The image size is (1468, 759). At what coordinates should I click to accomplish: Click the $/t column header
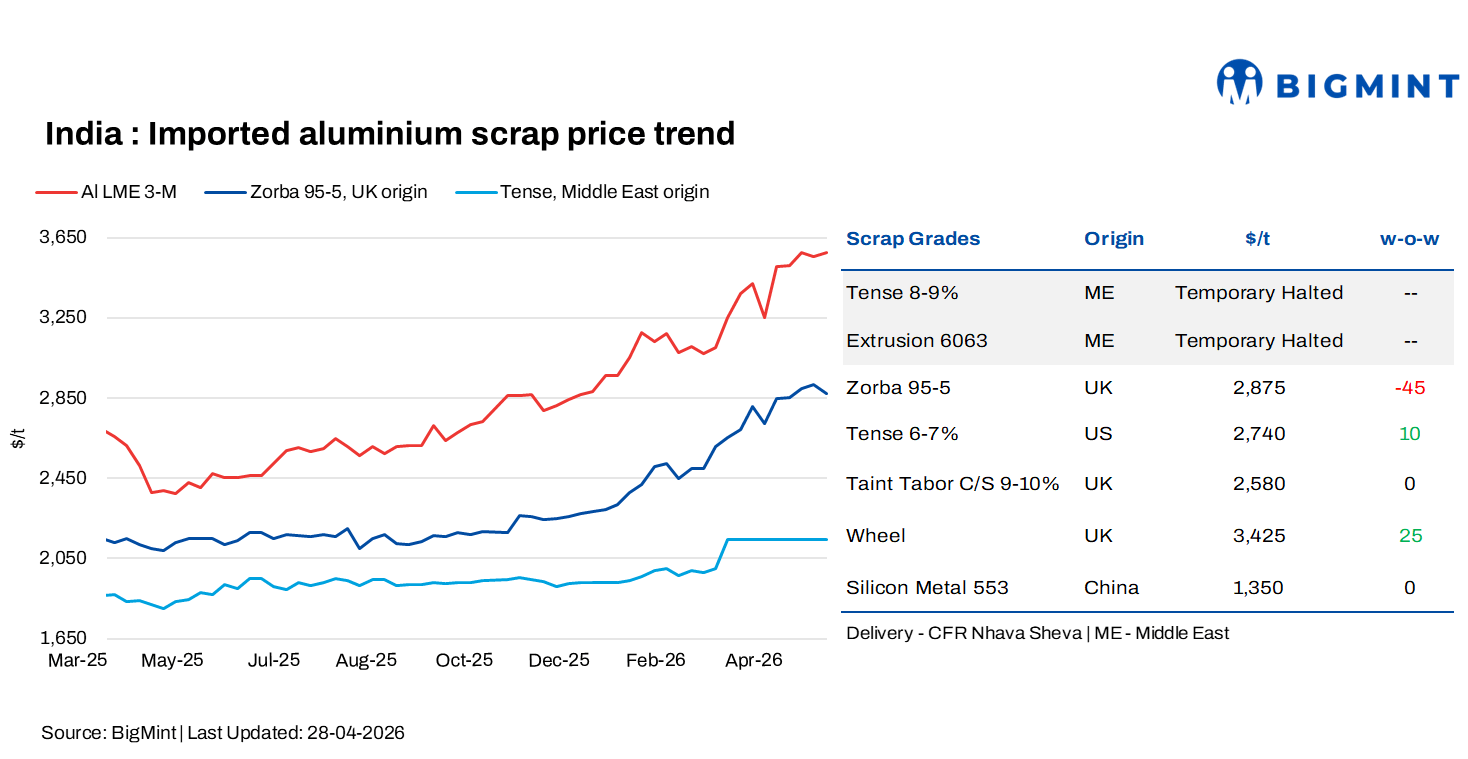1258,239
